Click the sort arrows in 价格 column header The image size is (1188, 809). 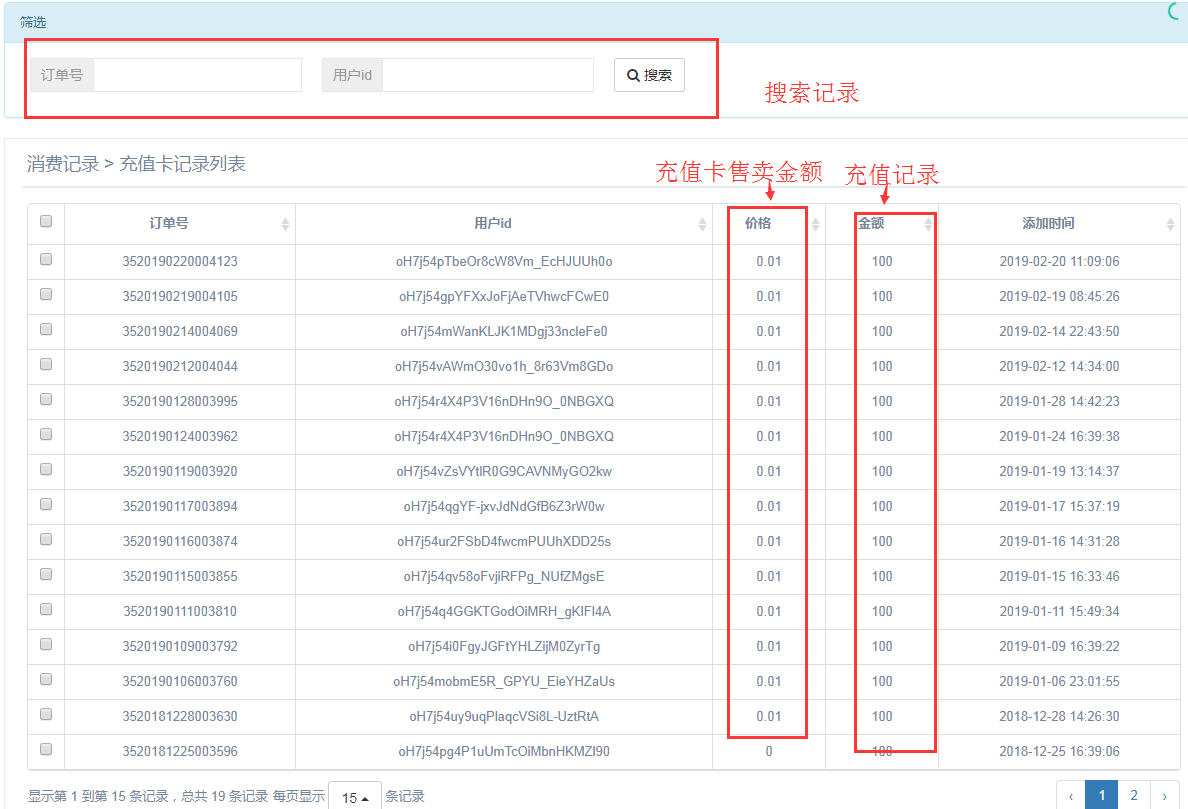(x=815, y=225)
